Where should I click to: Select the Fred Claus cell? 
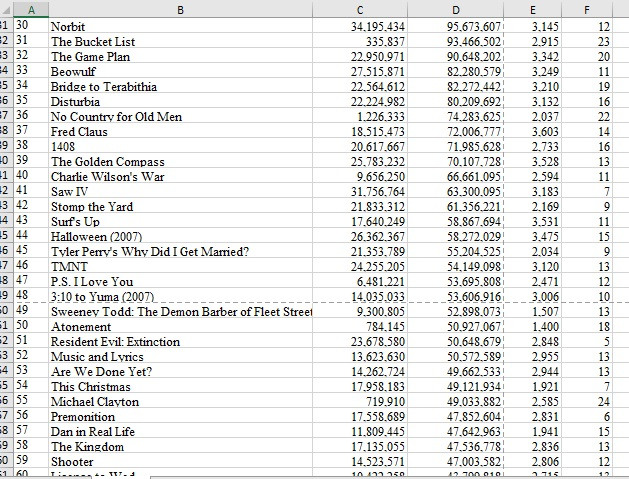pyautogui.click(x=181, y=132)
